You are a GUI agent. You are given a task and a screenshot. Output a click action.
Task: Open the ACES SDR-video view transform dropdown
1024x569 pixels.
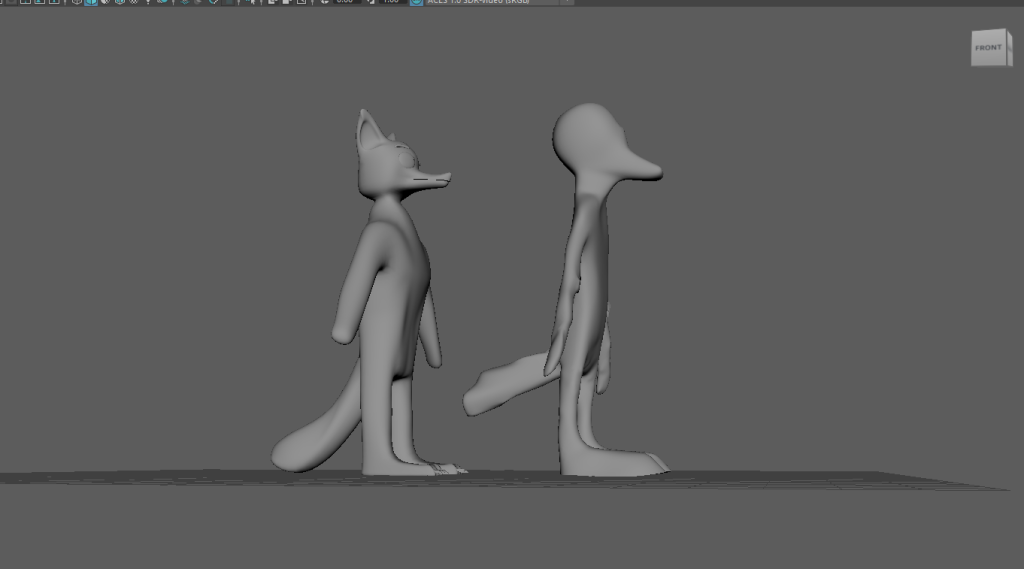pyautogui.click(x=500, y=2)
